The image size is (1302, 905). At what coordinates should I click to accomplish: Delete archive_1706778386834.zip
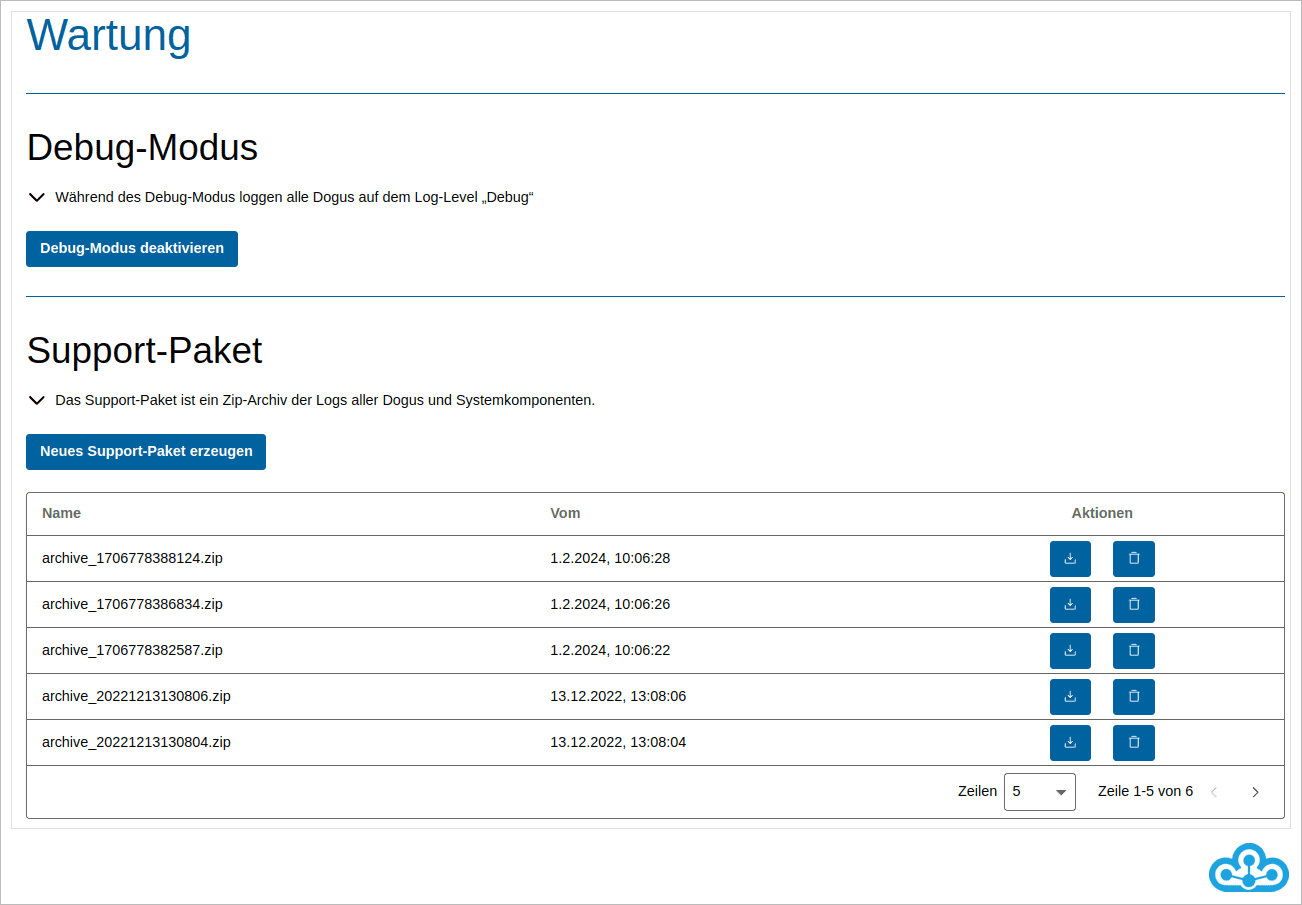pos(1133,605)
